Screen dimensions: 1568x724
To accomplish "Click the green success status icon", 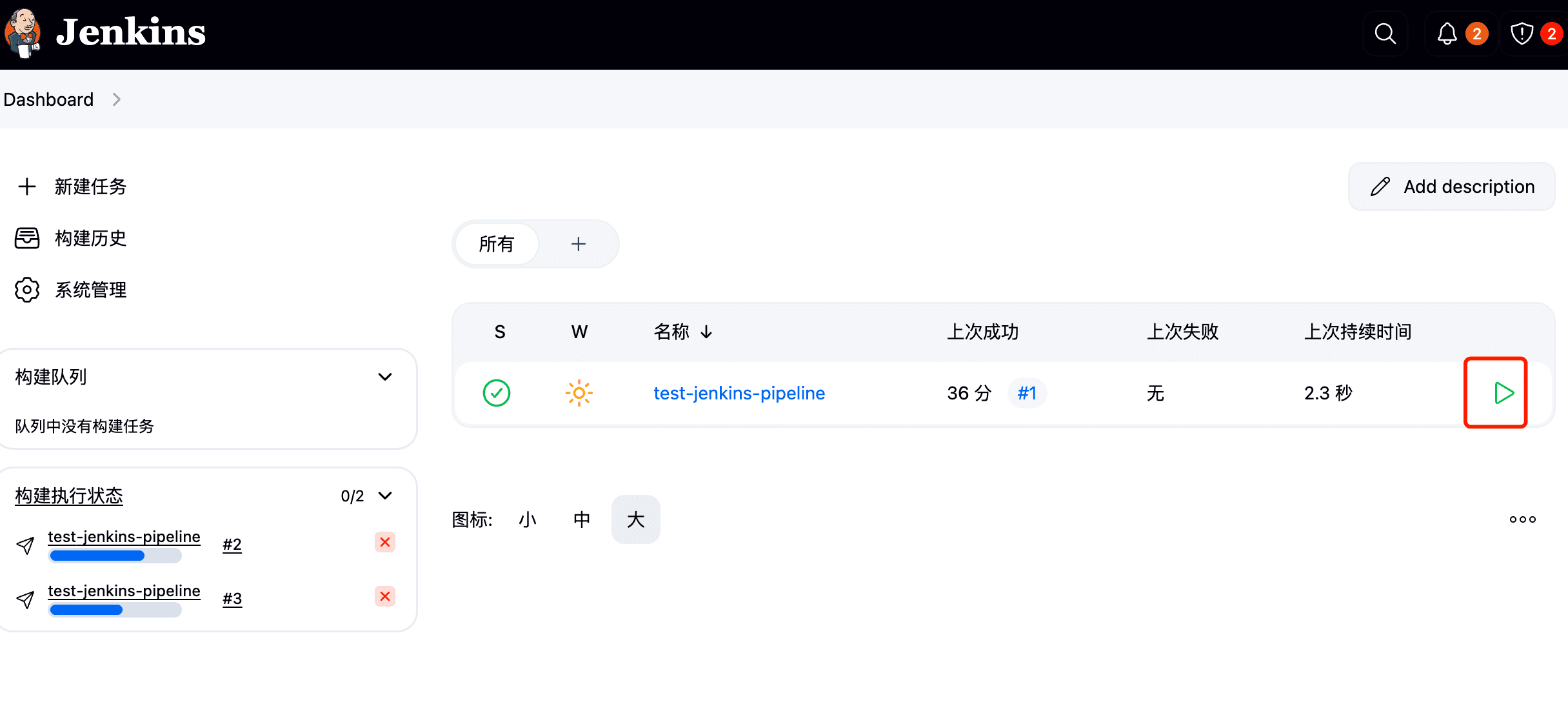I will click(497, 393).
